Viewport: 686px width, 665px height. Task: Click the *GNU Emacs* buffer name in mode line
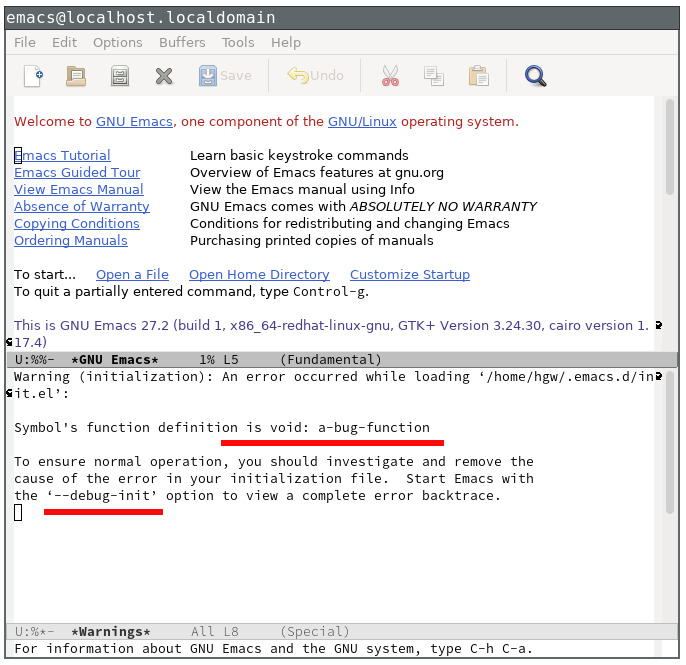[x=115, y=360]
